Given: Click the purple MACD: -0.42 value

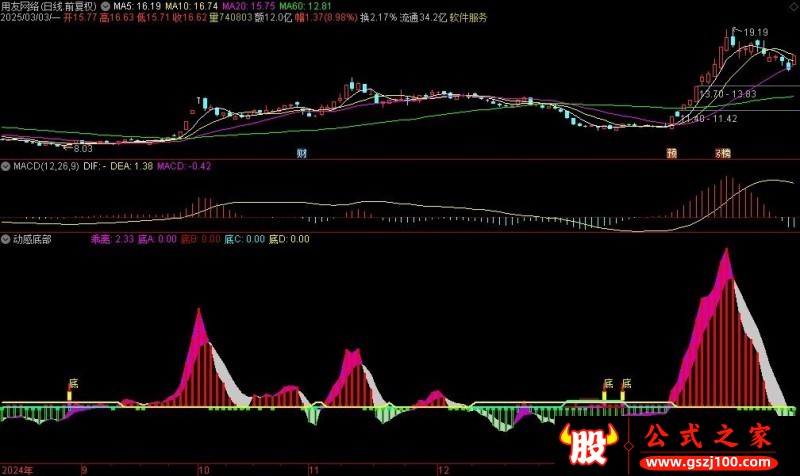Looking at the screenshot, I should 184,166.
